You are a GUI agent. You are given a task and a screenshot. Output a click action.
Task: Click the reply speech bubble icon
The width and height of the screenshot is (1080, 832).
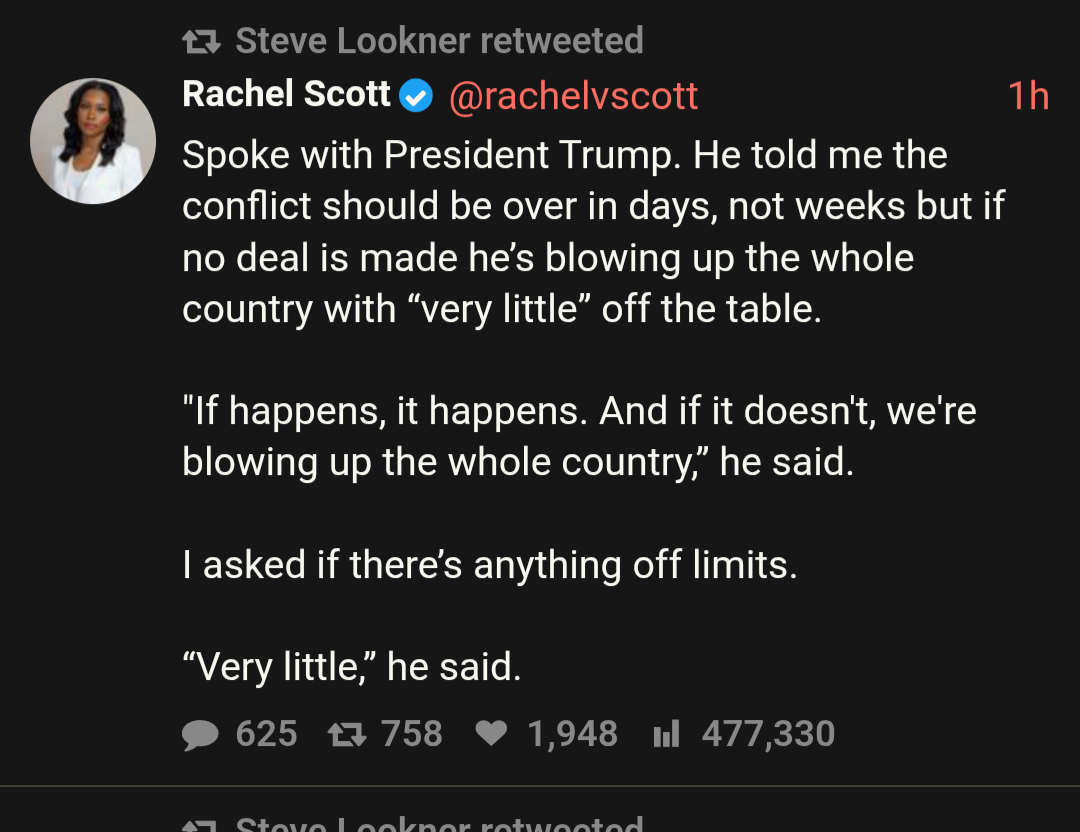201,735
